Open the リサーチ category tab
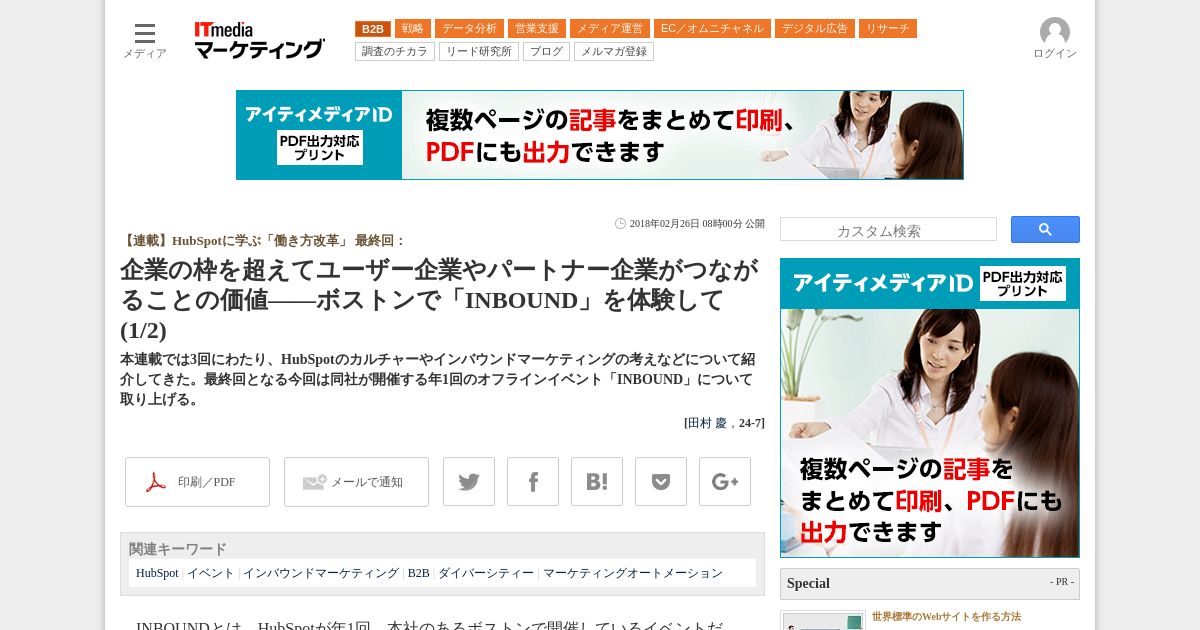 888,29
